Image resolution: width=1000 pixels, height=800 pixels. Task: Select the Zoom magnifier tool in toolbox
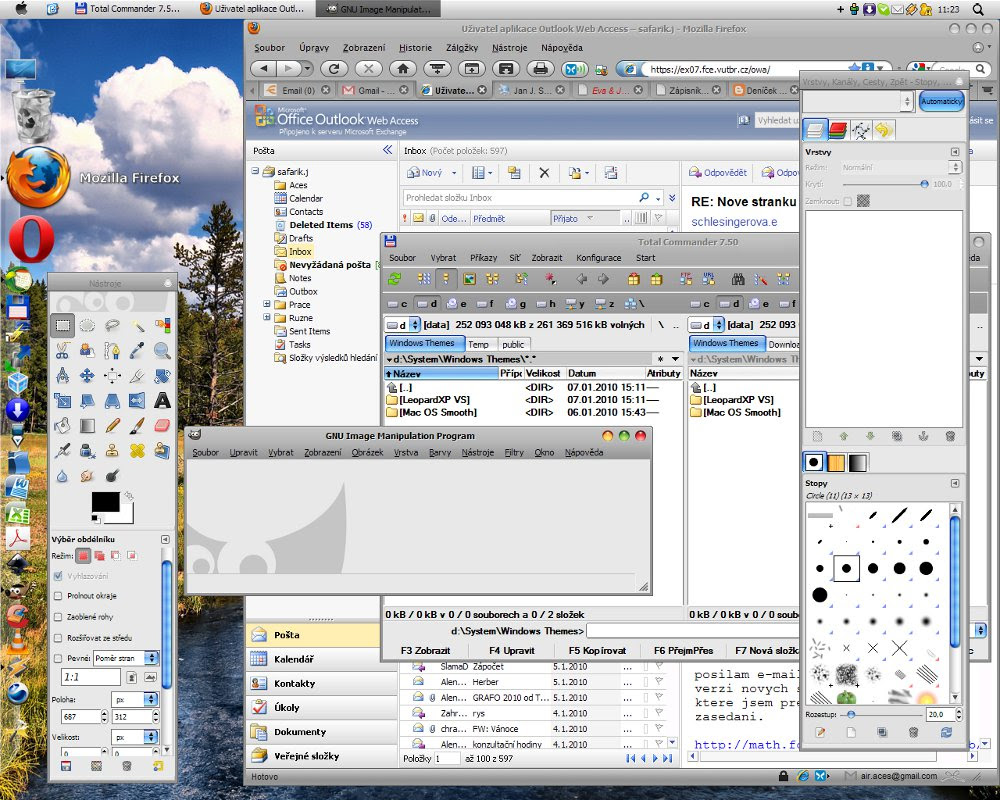click(x=162, y=350)
